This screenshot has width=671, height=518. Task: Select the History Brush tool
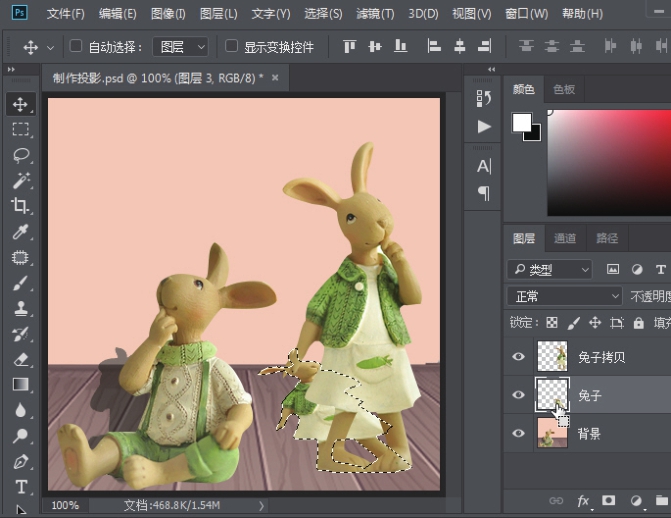pyautogui.click(x=20, y=334)
